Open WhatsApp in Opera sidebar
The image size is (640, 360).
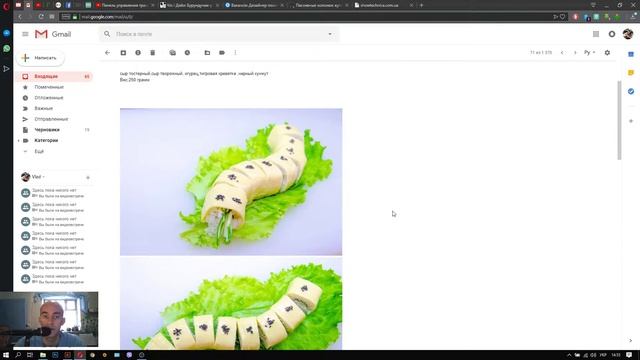(7, 49)
